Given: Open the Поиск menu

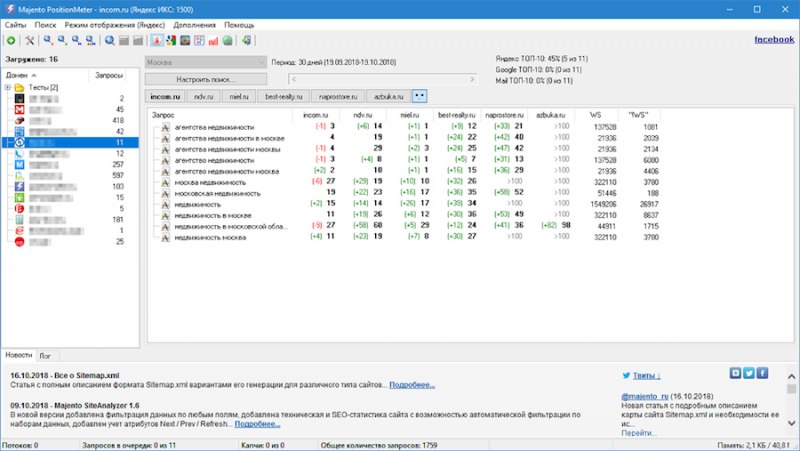Looking at the screenshot, I should pos(45,25).
